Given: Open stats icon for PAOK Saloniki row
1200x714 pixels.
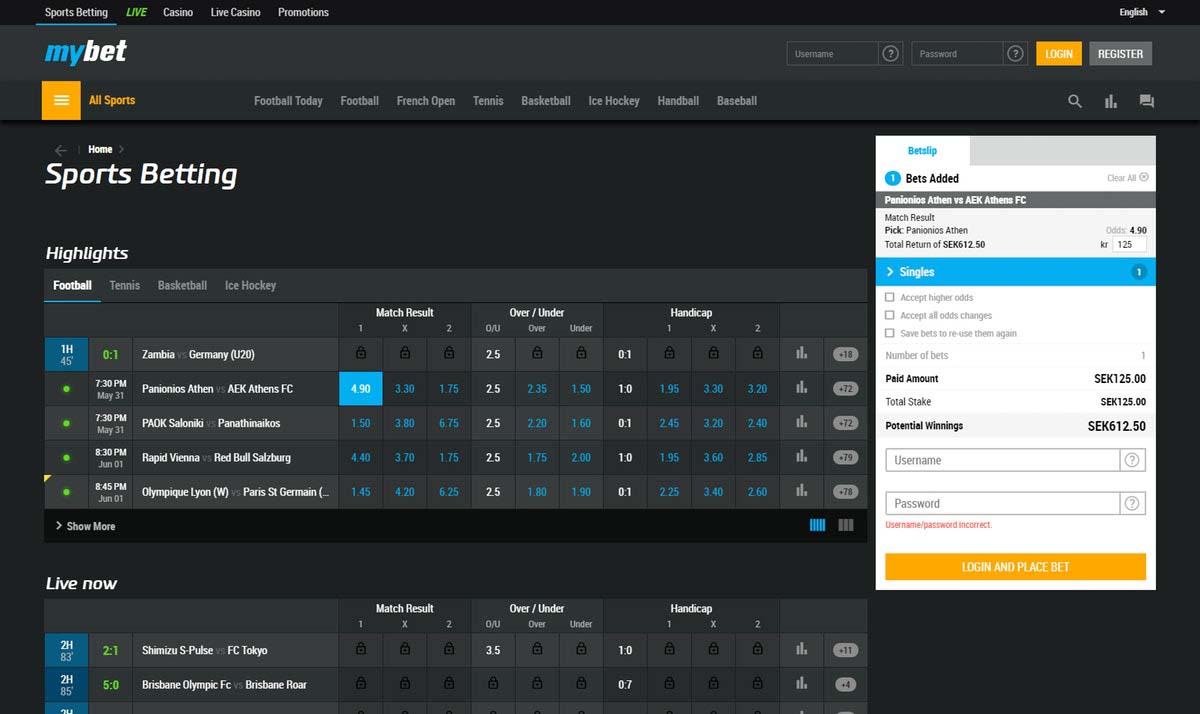Looking at the screenshot, I should [801, 423].
